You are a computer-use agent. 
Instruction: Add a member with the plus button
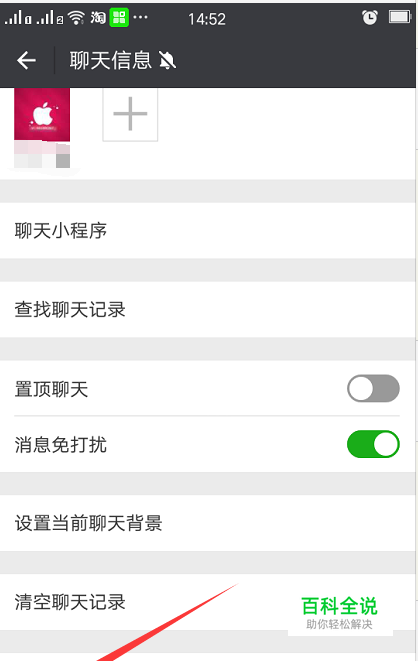[x=130, y=114]
